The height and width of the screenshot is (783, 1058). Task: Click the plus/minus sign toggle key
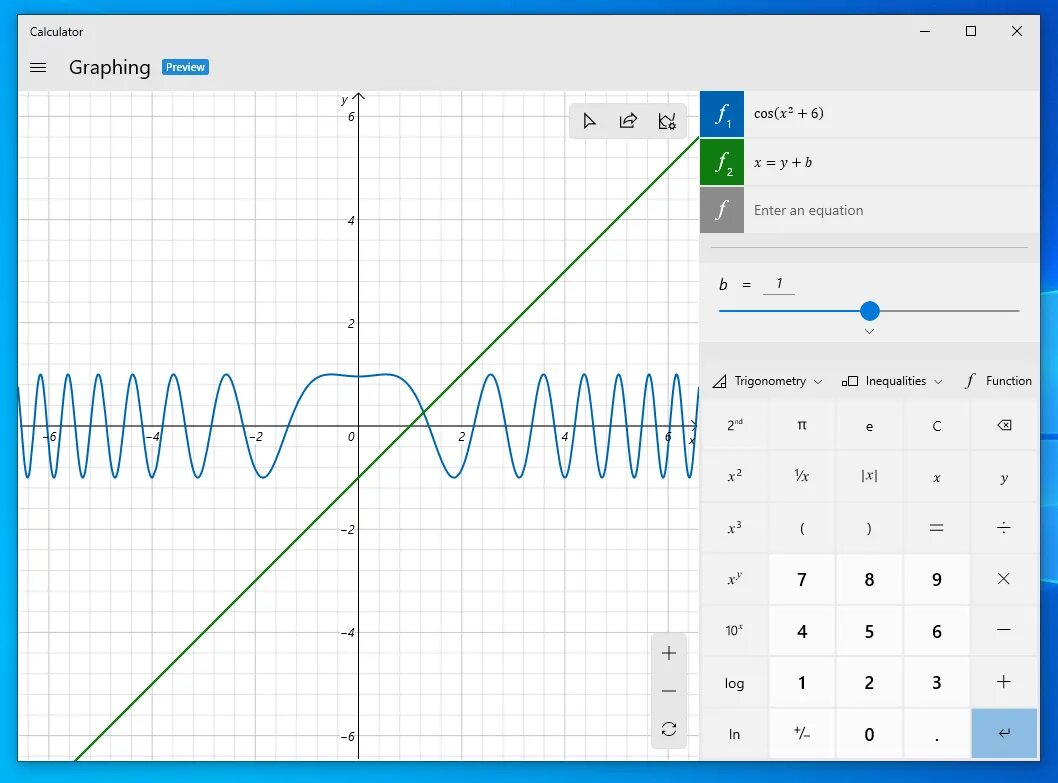point(802,733)
